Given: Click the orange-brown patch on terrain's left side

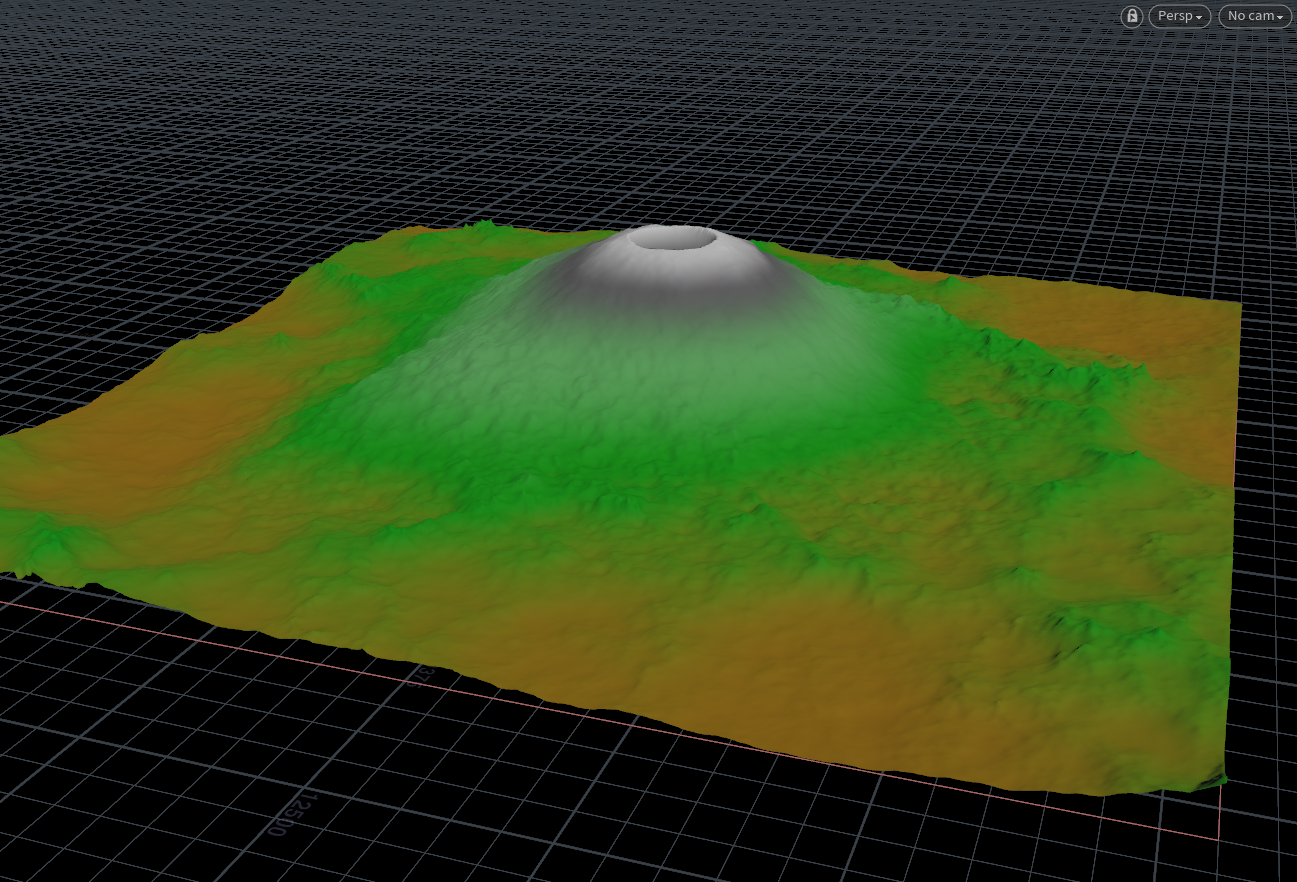Looking at the screenshot, I should pyautogui.click(x=190, y=430).
